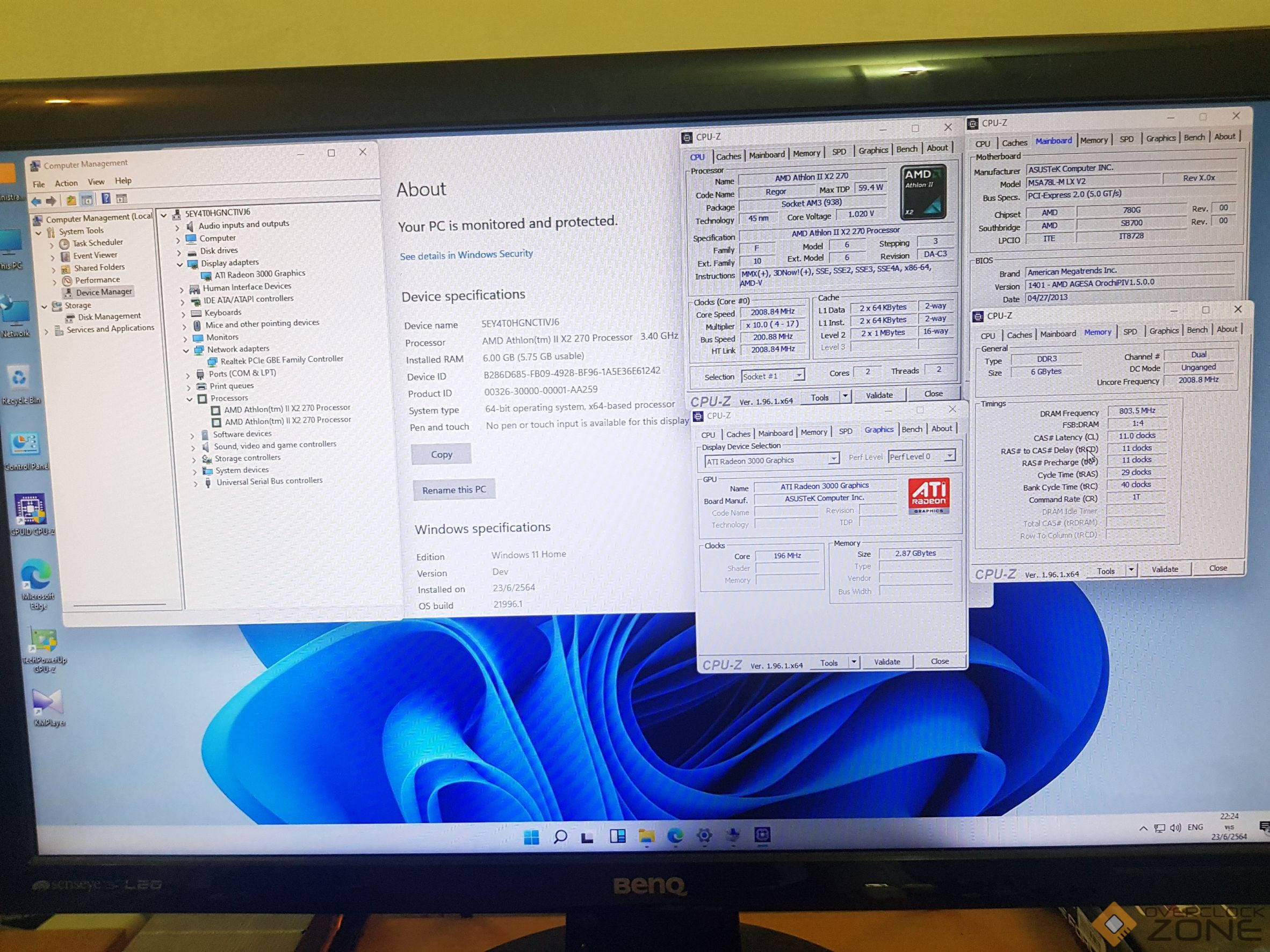
Task: Open the Action menu in Computer Management
Action: pyautogui.click(x=66, y=183)
